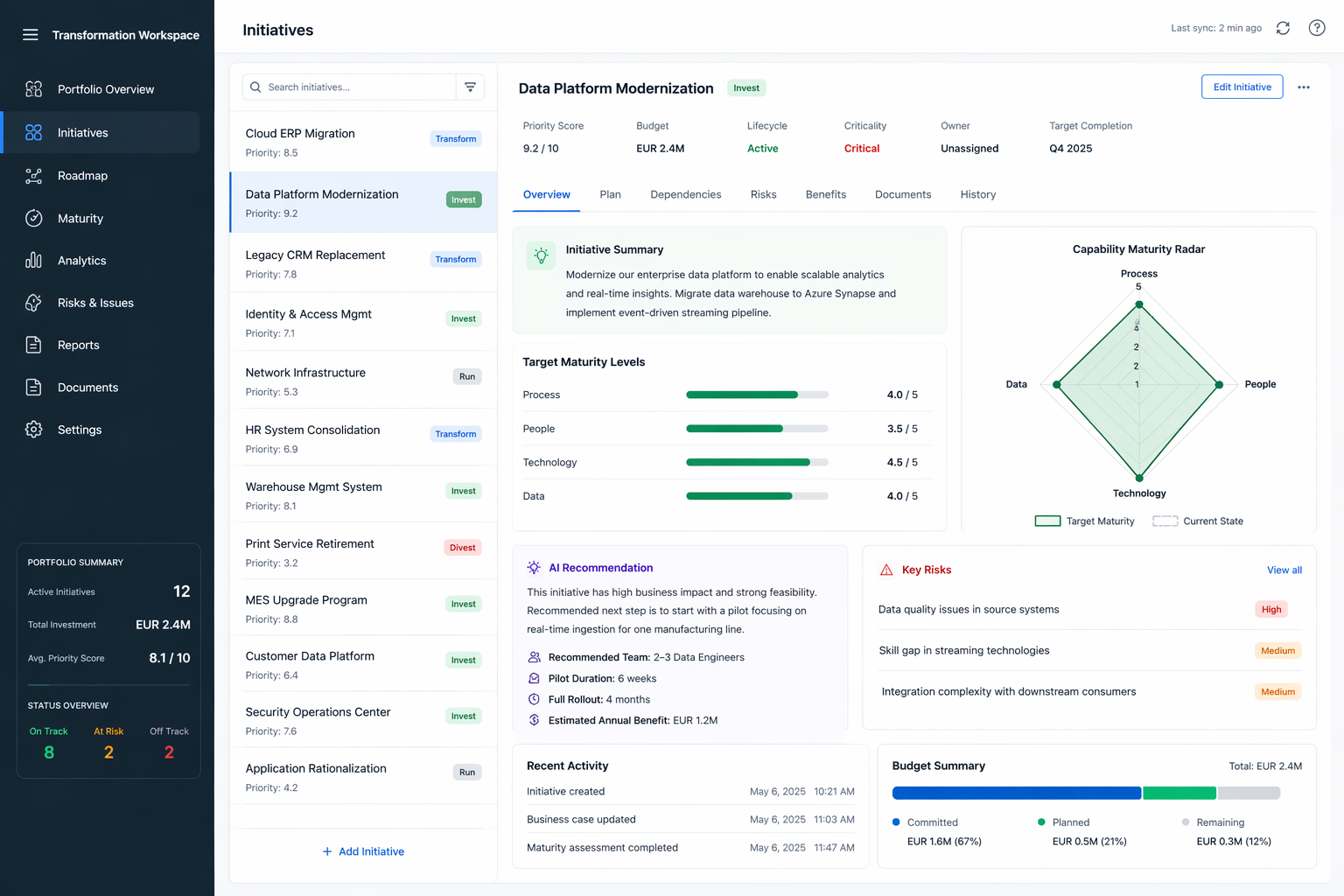Click Add Initiative at list bottom
This screenshot has width=1344, height=896.
tap(362, 850)
